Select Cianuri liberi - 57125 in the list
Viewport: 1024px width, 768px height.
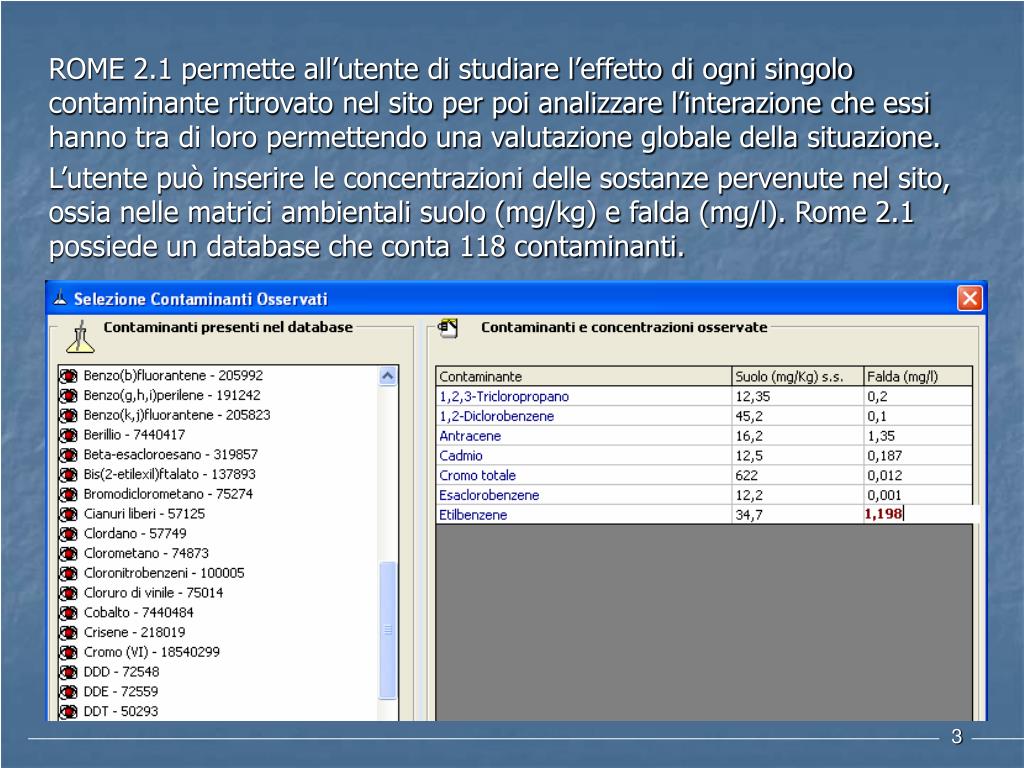pos(144,514)
